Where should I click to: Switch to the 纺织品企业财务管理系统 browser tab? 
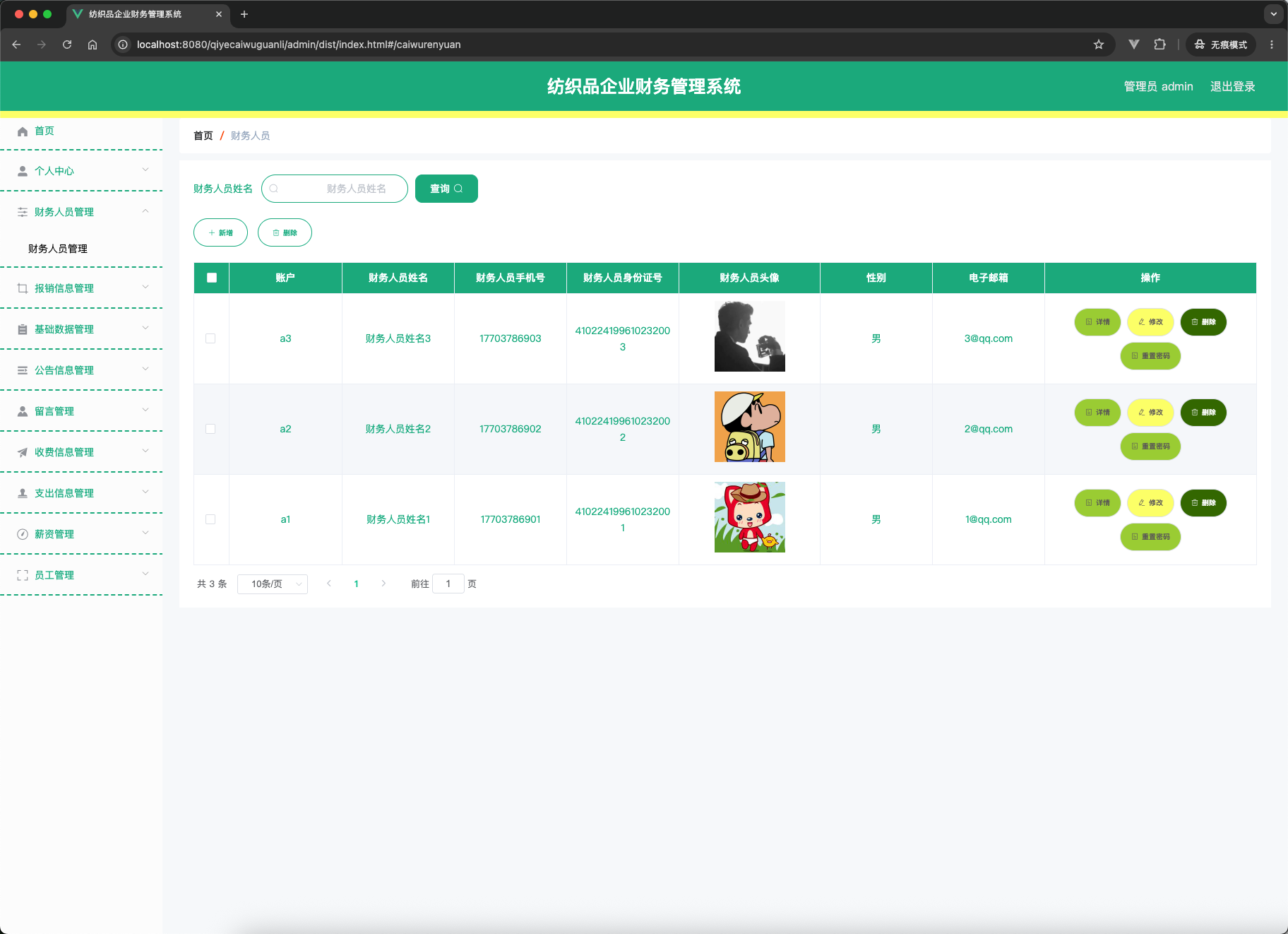click(x=148, y=14)
